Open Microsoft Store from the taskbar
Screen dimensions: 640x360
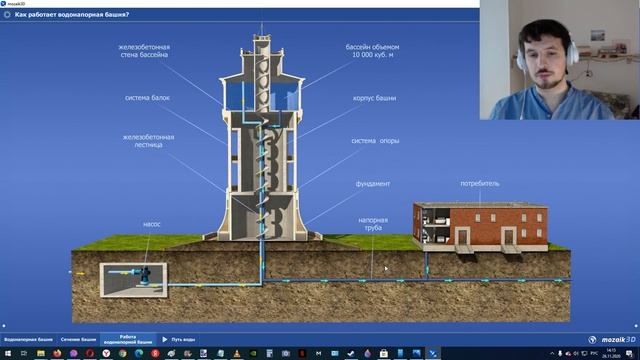coord(384,353)
